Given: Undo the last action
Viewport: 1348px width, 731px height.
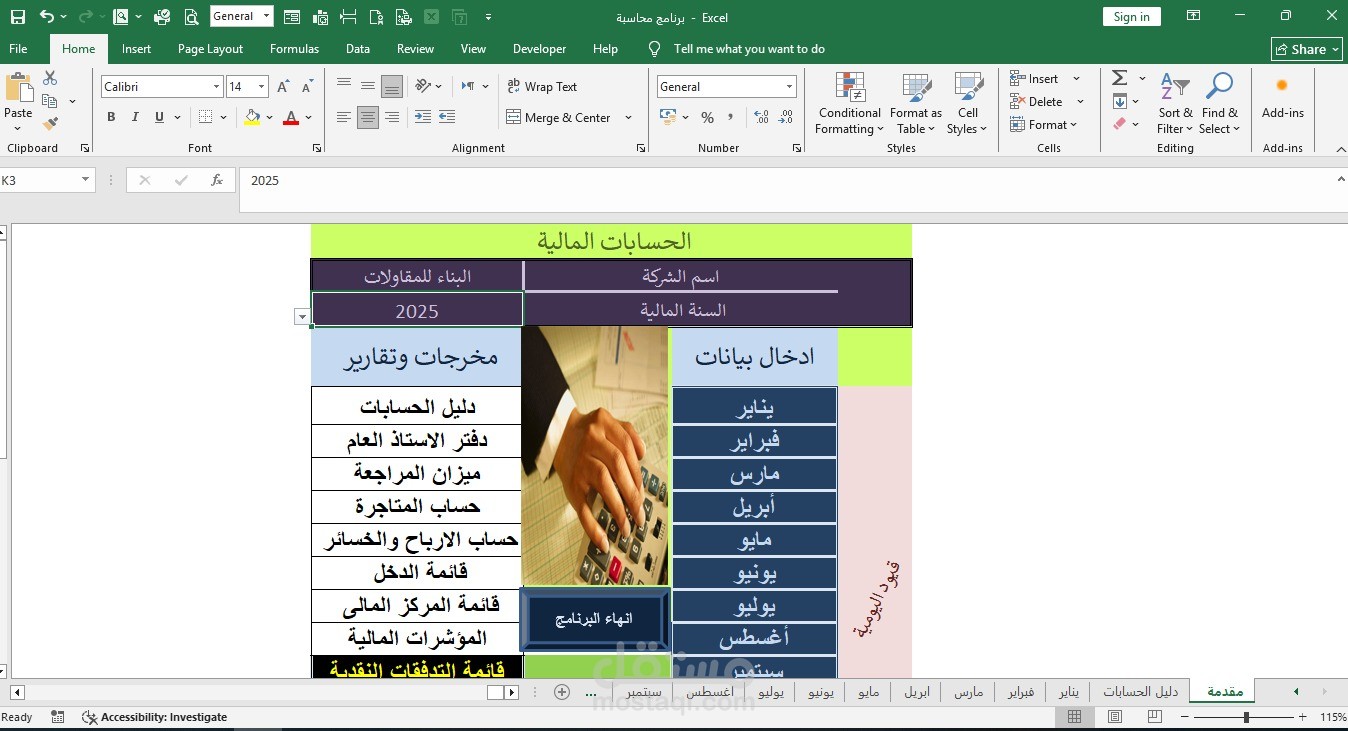Looking at the screenshot, I should point(46,17).
